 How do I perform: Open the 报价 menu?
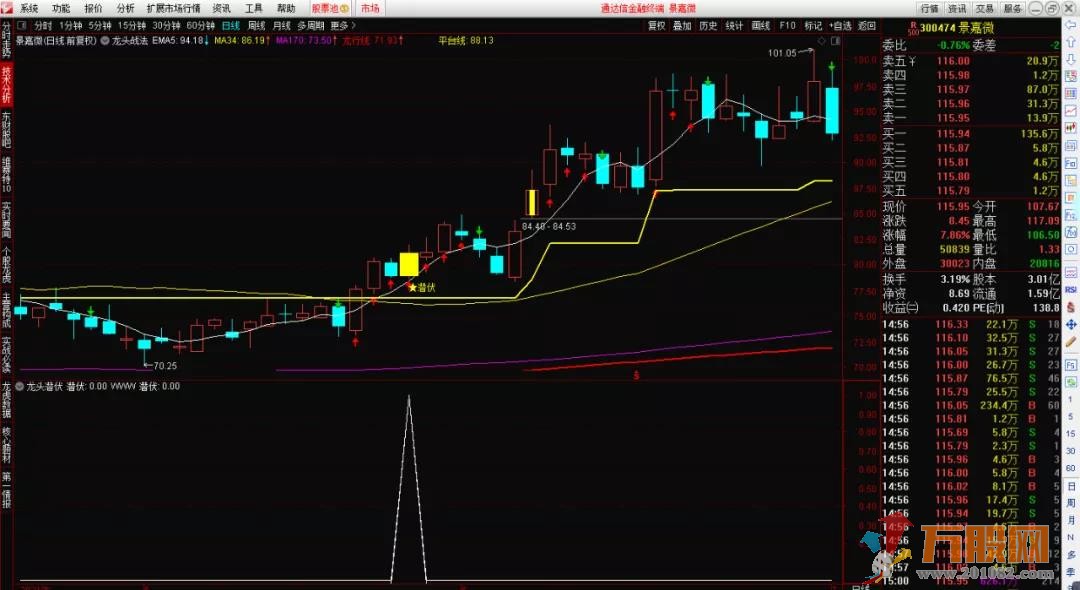point(93,8)
